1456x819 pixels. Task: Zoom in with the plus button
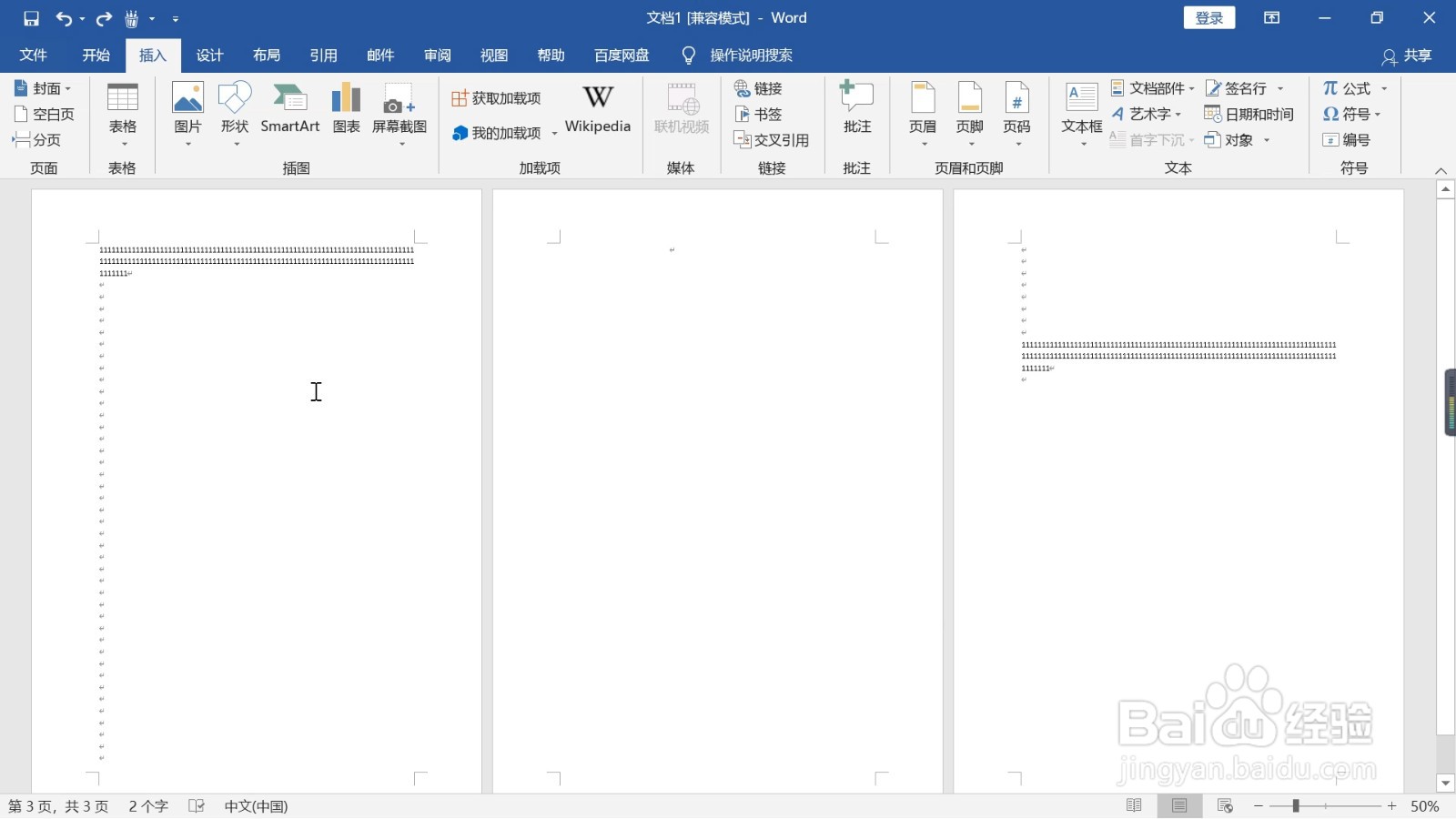pos(1391,805)
